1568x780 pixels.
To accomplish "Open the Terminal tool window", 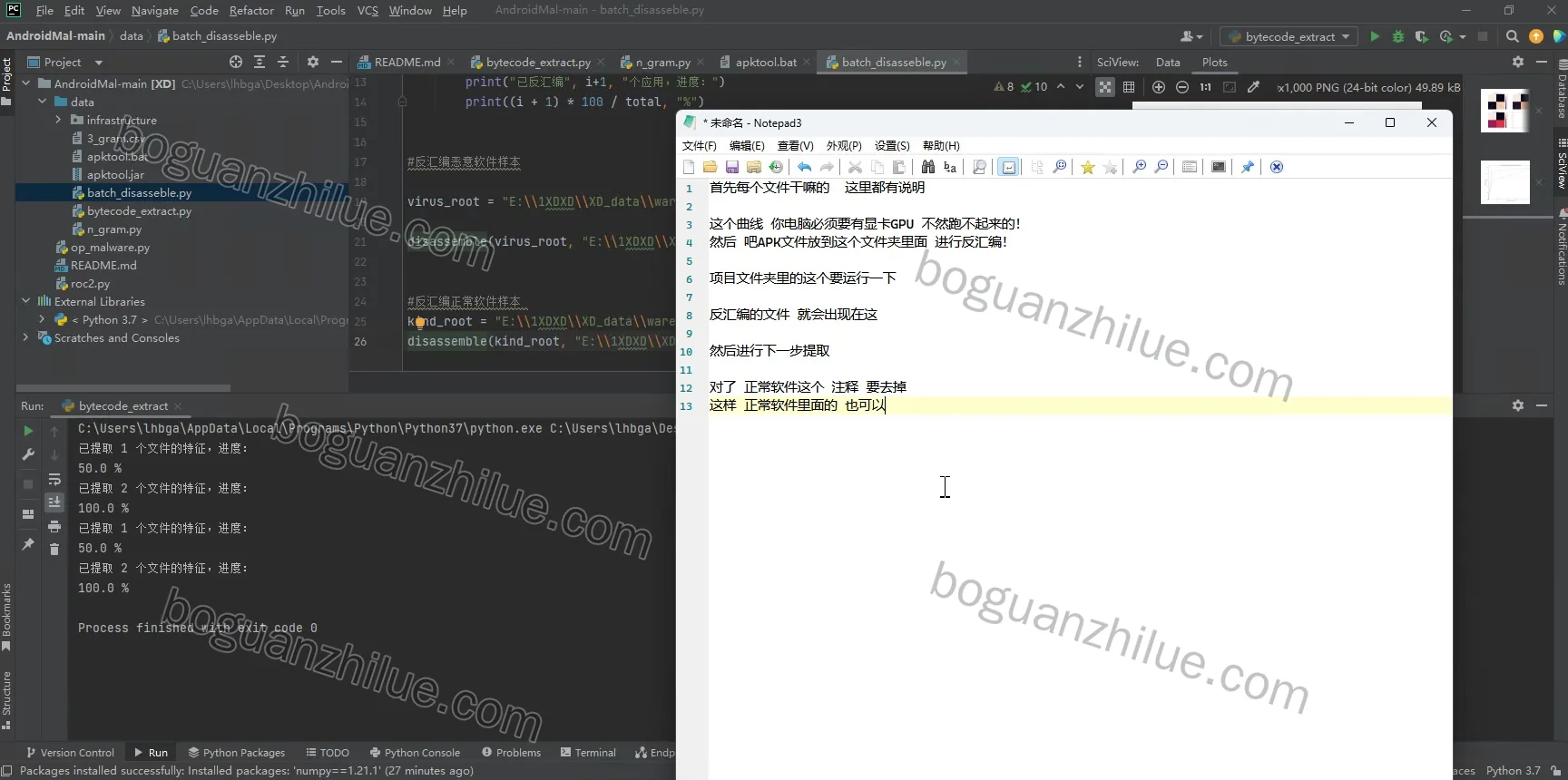I will (588, 753).
